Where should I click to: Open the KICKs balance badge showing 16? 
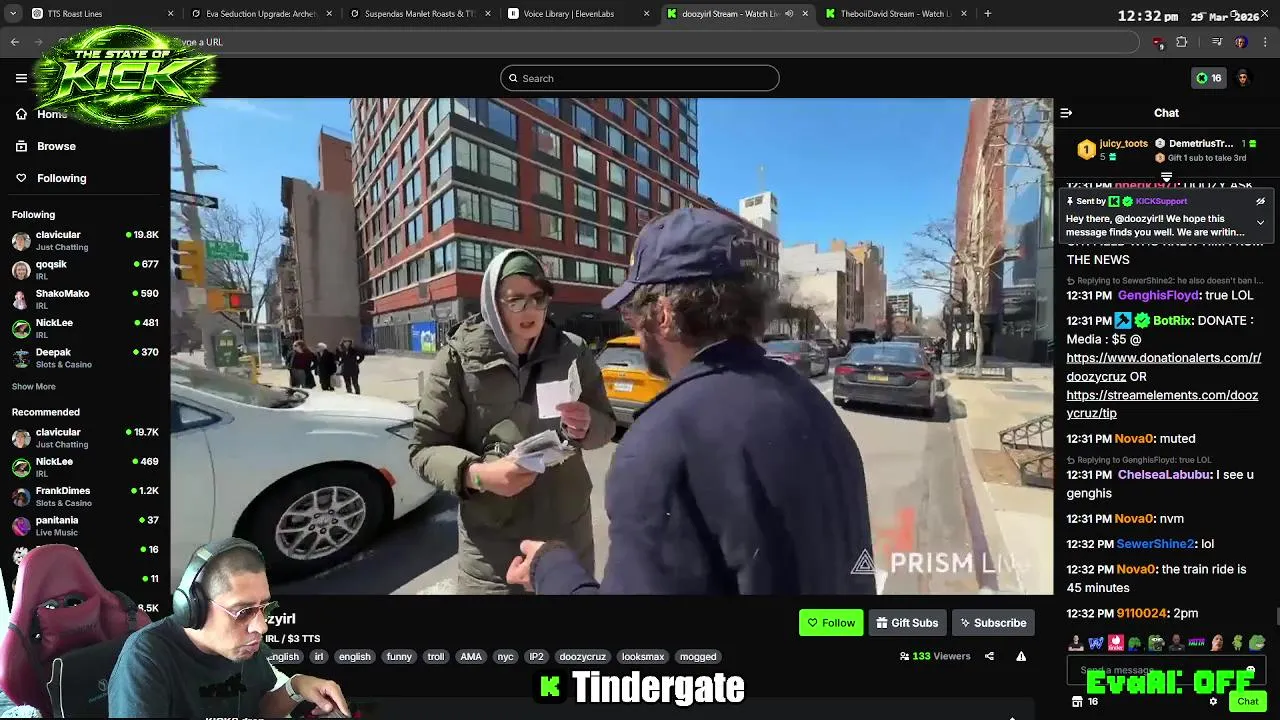point(1209,78)
